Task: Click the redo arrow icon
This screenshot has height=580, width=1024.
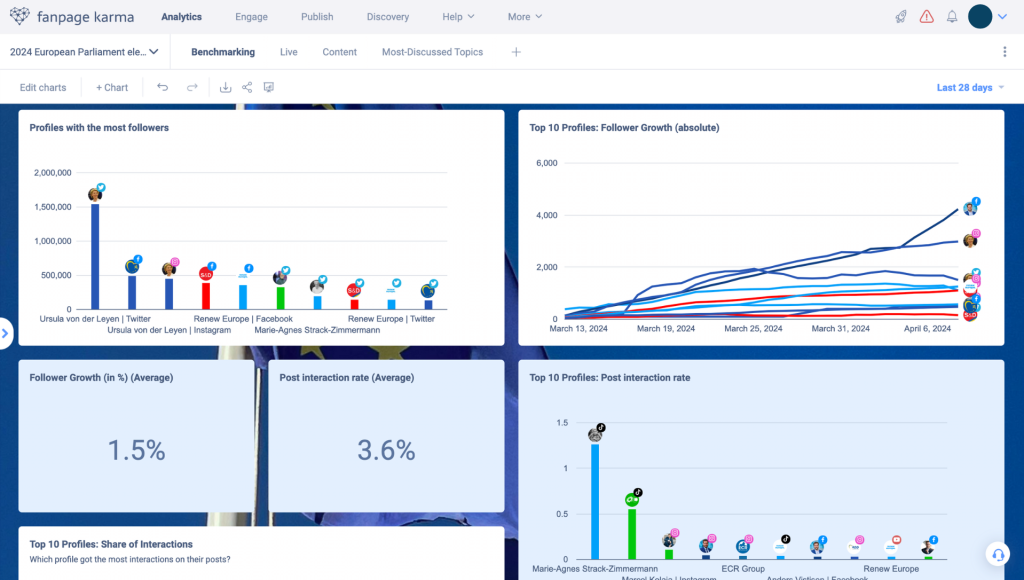Action: pyautogui.click(x=192, y=87)
